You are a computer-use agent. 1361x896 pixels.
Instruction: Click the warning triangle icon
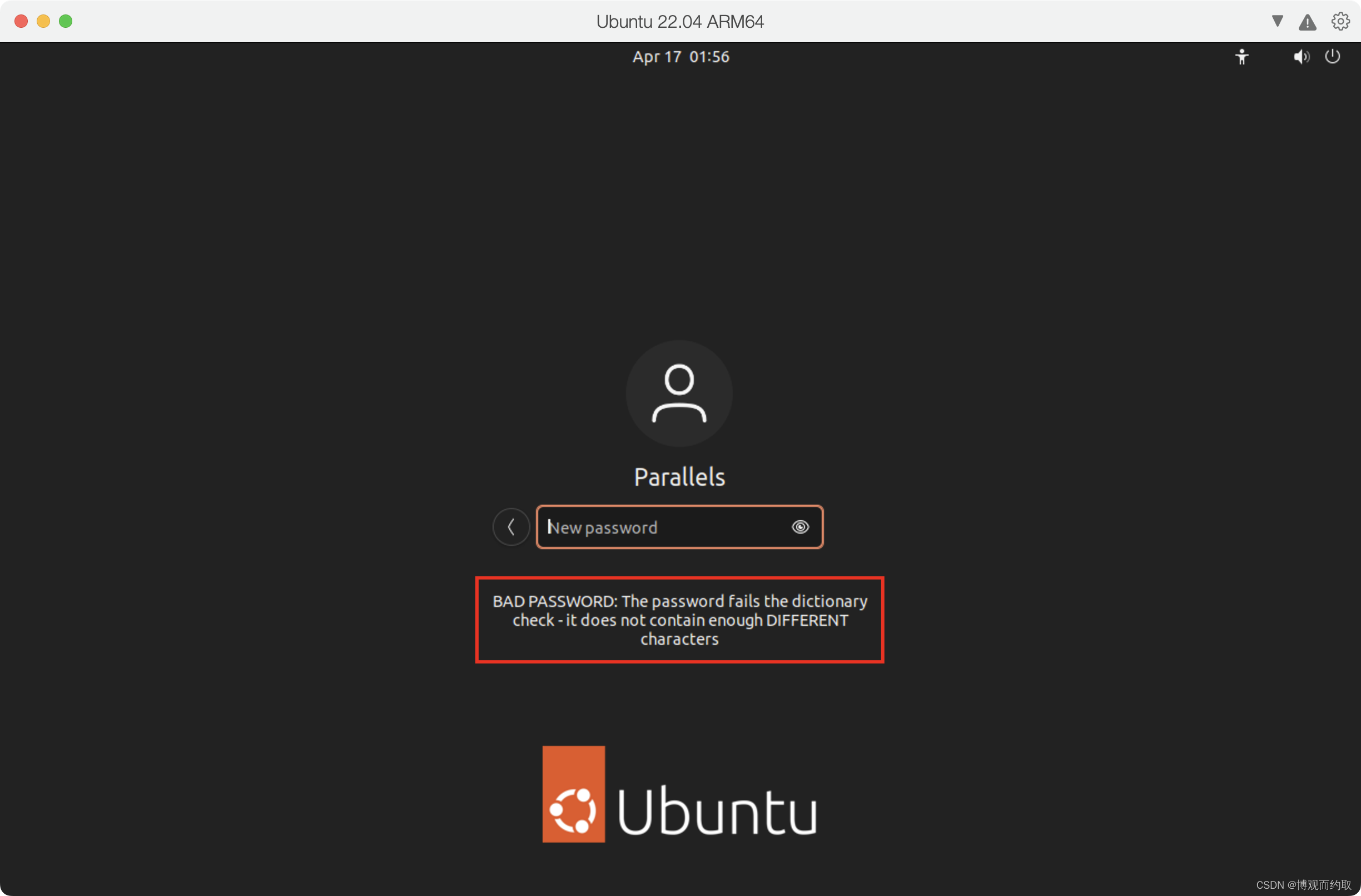tap(1307, 22)
